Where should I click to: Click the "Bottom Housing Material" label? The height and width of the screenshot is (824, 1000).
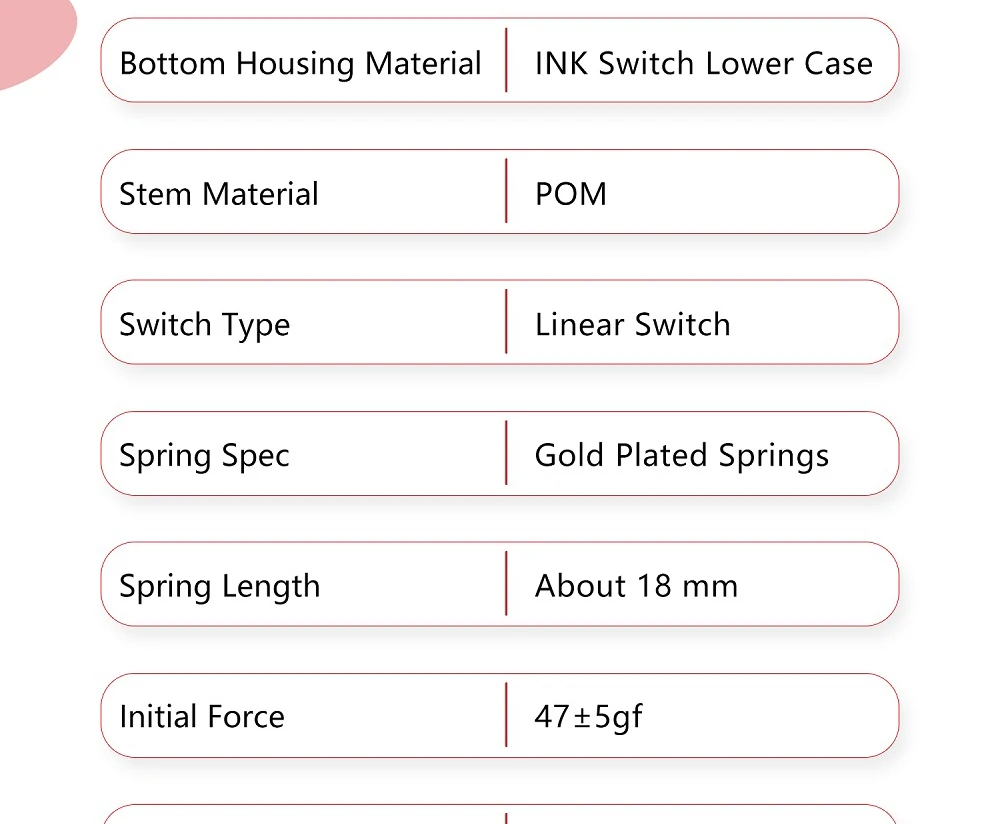coord(300,64)
